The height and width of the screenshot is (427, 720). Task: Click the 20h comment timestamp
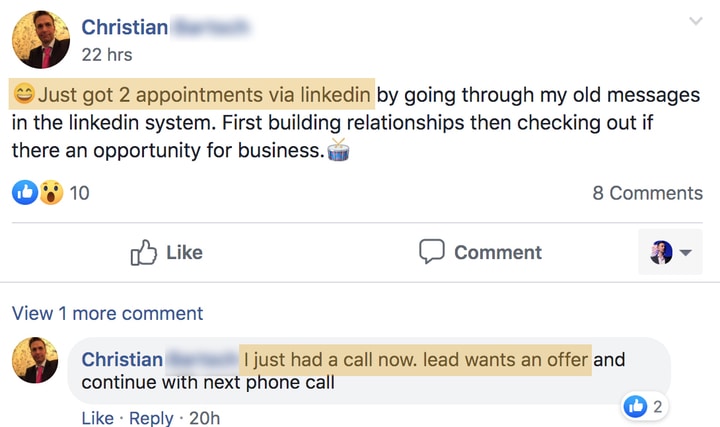[x=203, y=418]
